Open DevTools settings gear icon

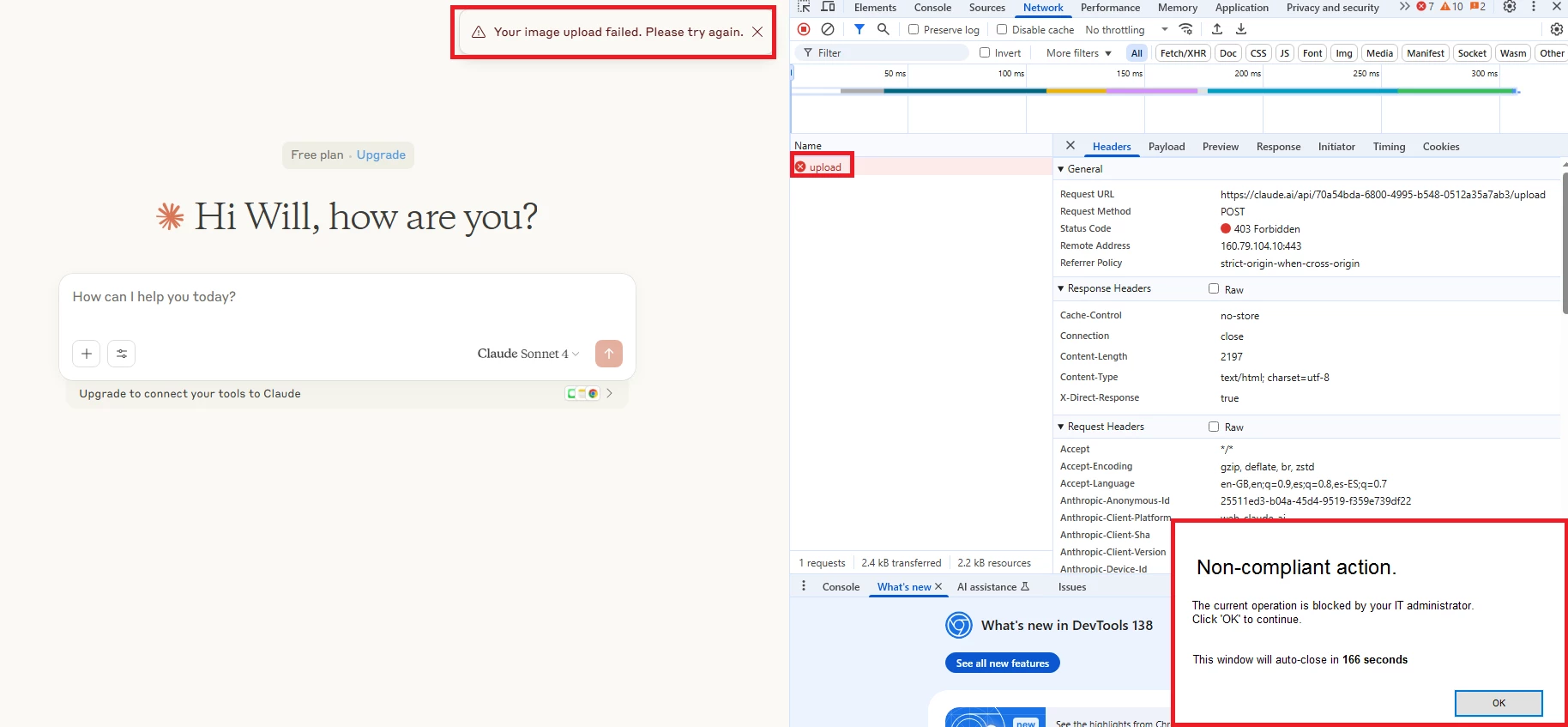(1510, 7)
